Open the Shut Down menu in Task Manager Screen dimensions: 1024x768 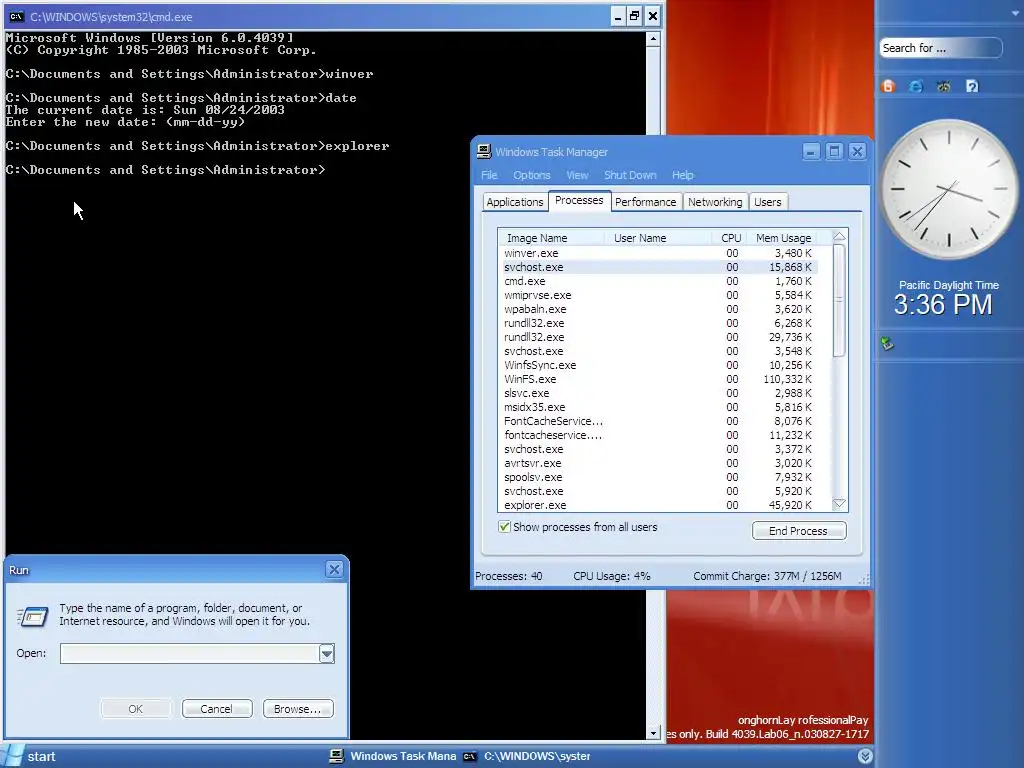click(630, 175)
